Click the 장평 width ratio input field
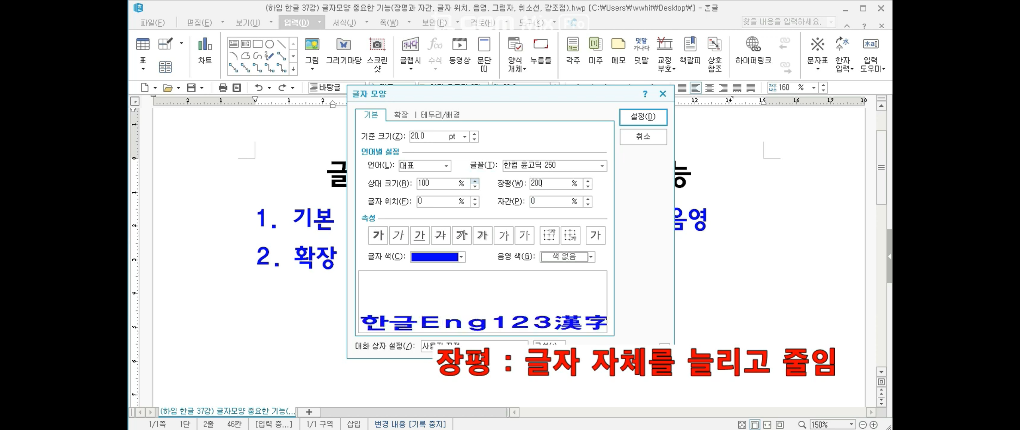 tap(549, 183)
